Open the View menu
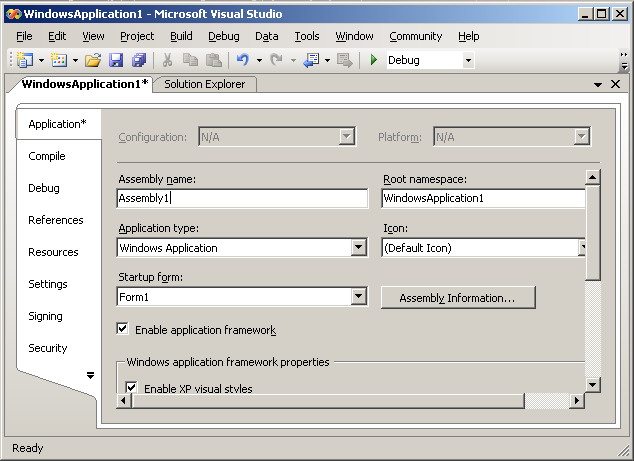The image size is (634, 461). click(x=93, y=36)
